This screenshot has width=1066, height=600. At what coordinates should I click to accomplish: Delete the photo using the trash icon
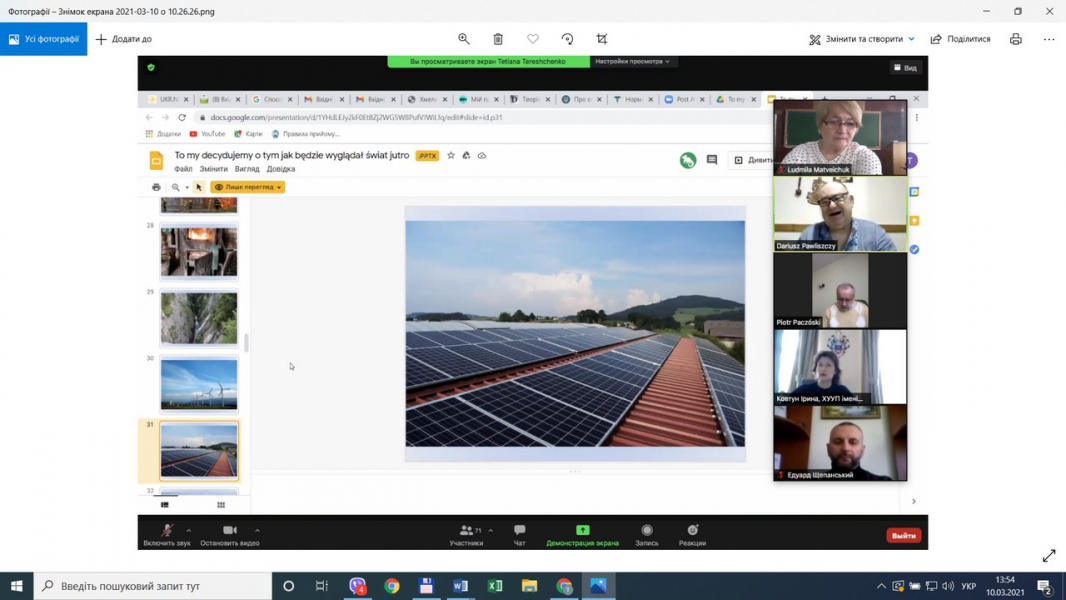(498, 39)
